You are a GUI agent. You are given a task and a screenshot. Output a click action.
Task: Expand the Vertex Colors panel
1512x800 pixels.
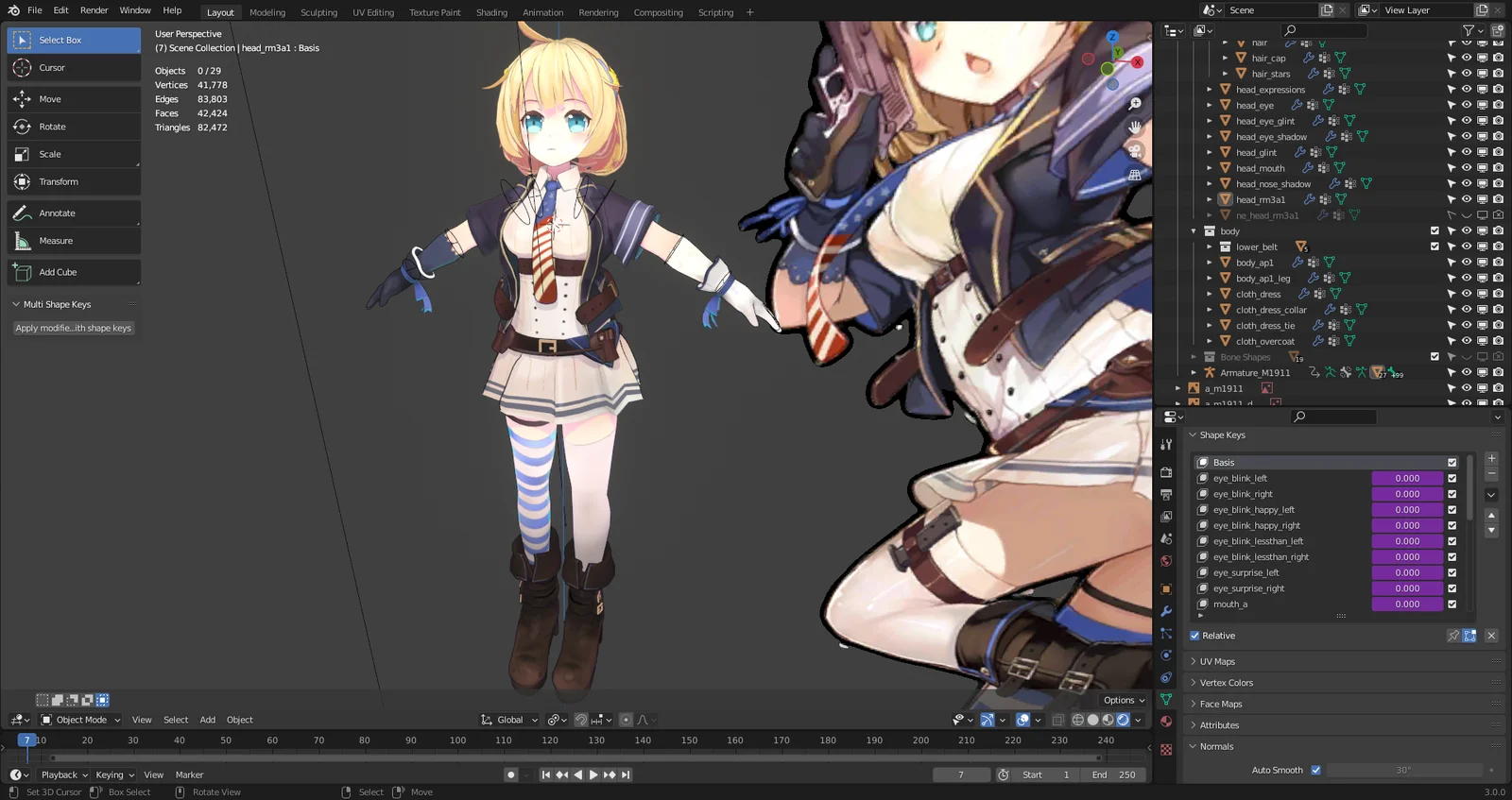1226,683
